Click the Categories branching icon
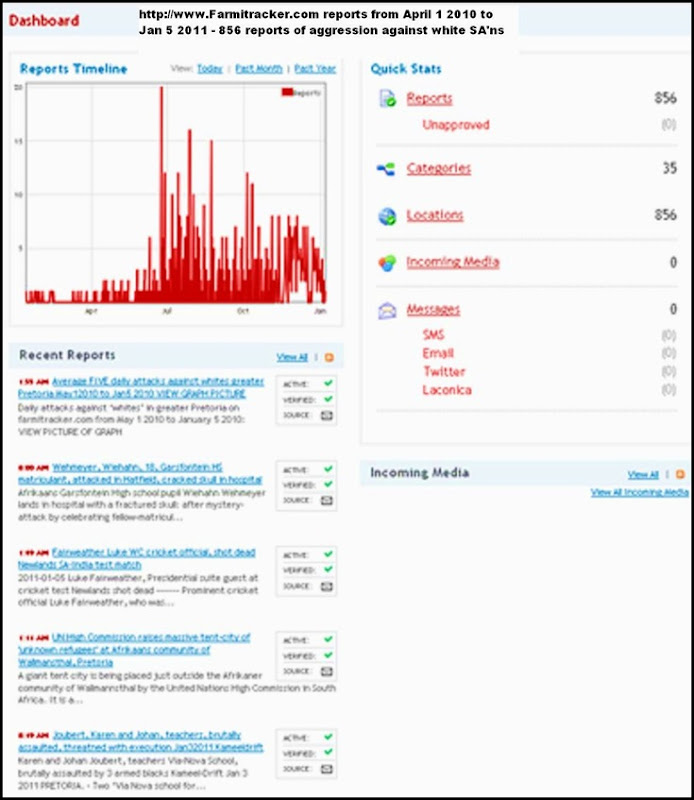Image resolution: width=694 pixels, height=800 pixels. (386, 168)
